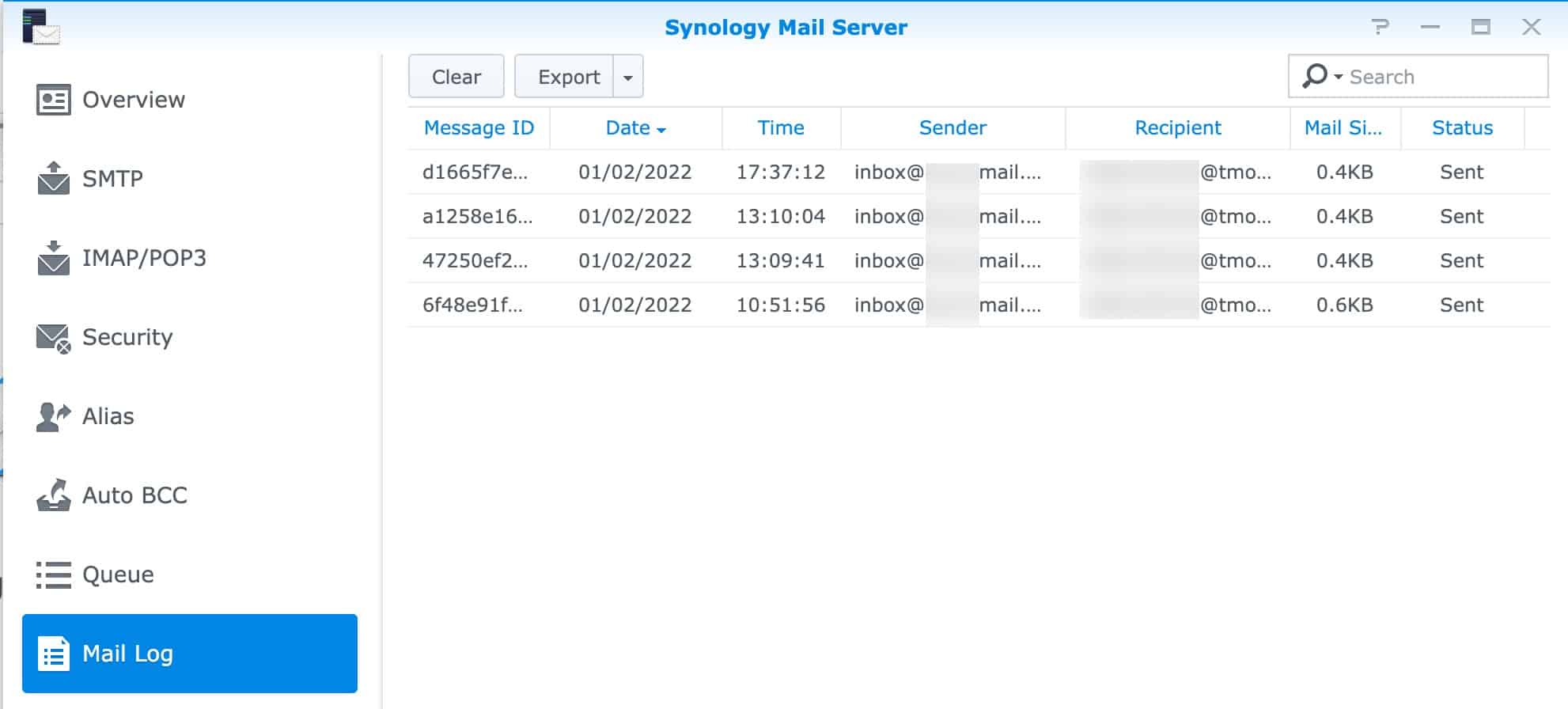Select the Mail Log page
Image resolution: width=1568 pixels, height=709 pixels.
[190, 654]
